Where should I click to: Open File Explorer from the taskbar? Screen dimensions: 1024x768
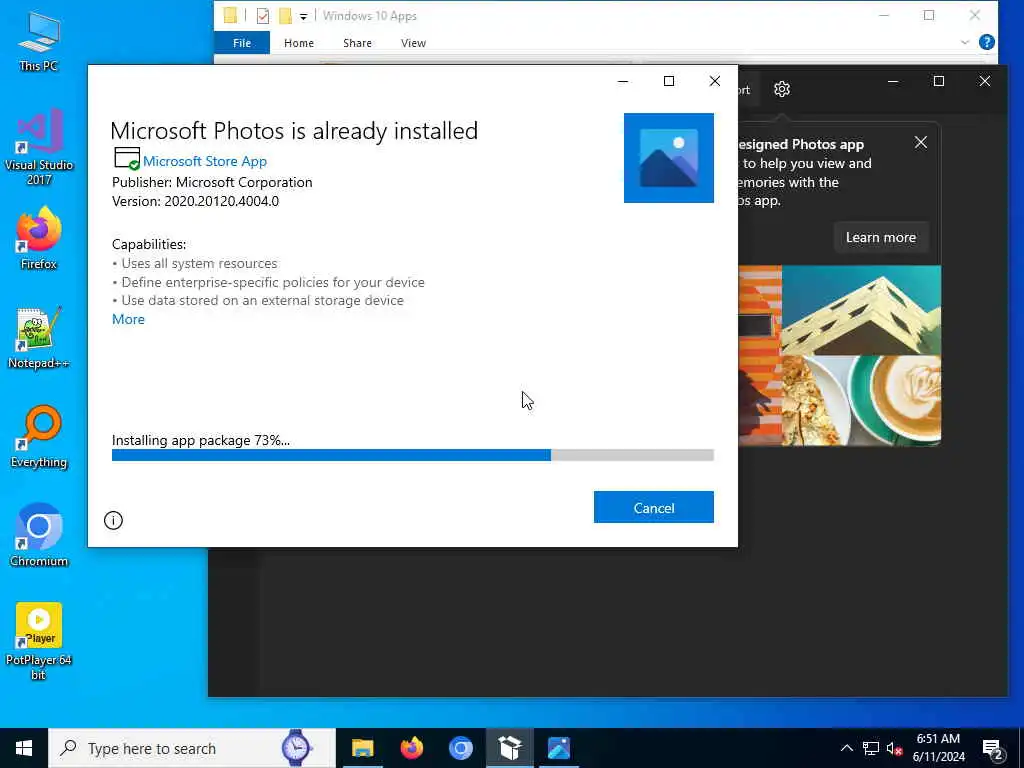click(x=362, y=748)
